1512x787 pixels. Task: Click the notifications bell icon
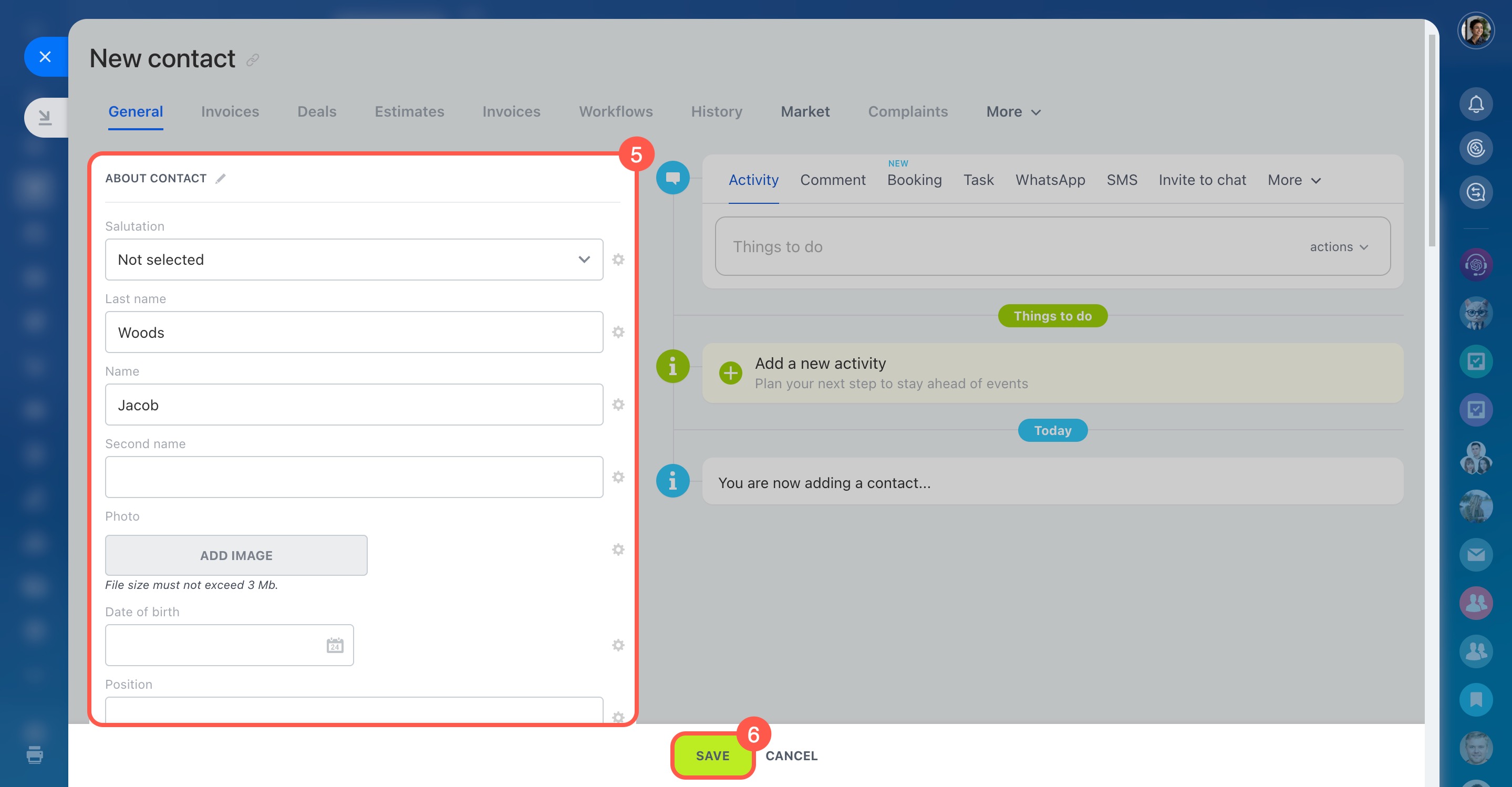point(1475,105)
